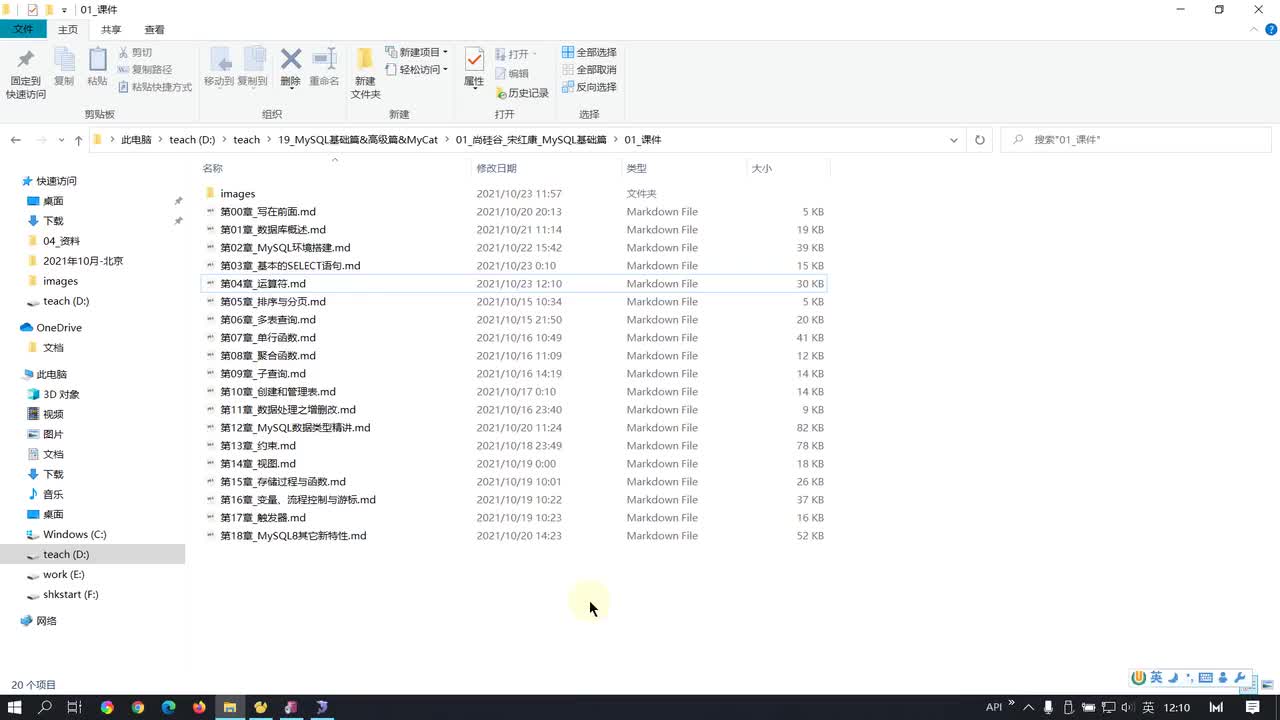Go back with the left arrow
Image resolution: width=1280 pixels, height=720 pixels.
16,140
